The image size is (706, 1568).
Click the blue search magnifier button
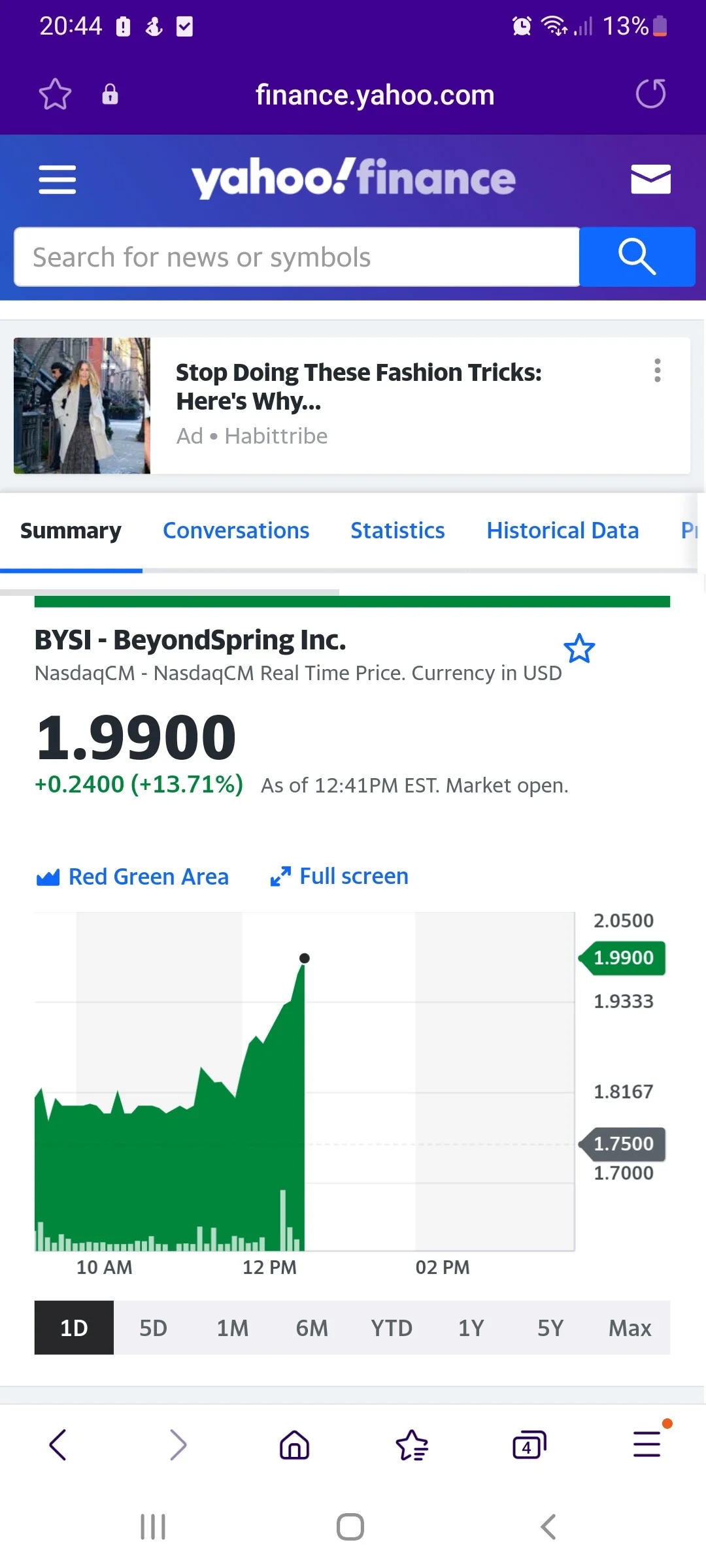637,257
